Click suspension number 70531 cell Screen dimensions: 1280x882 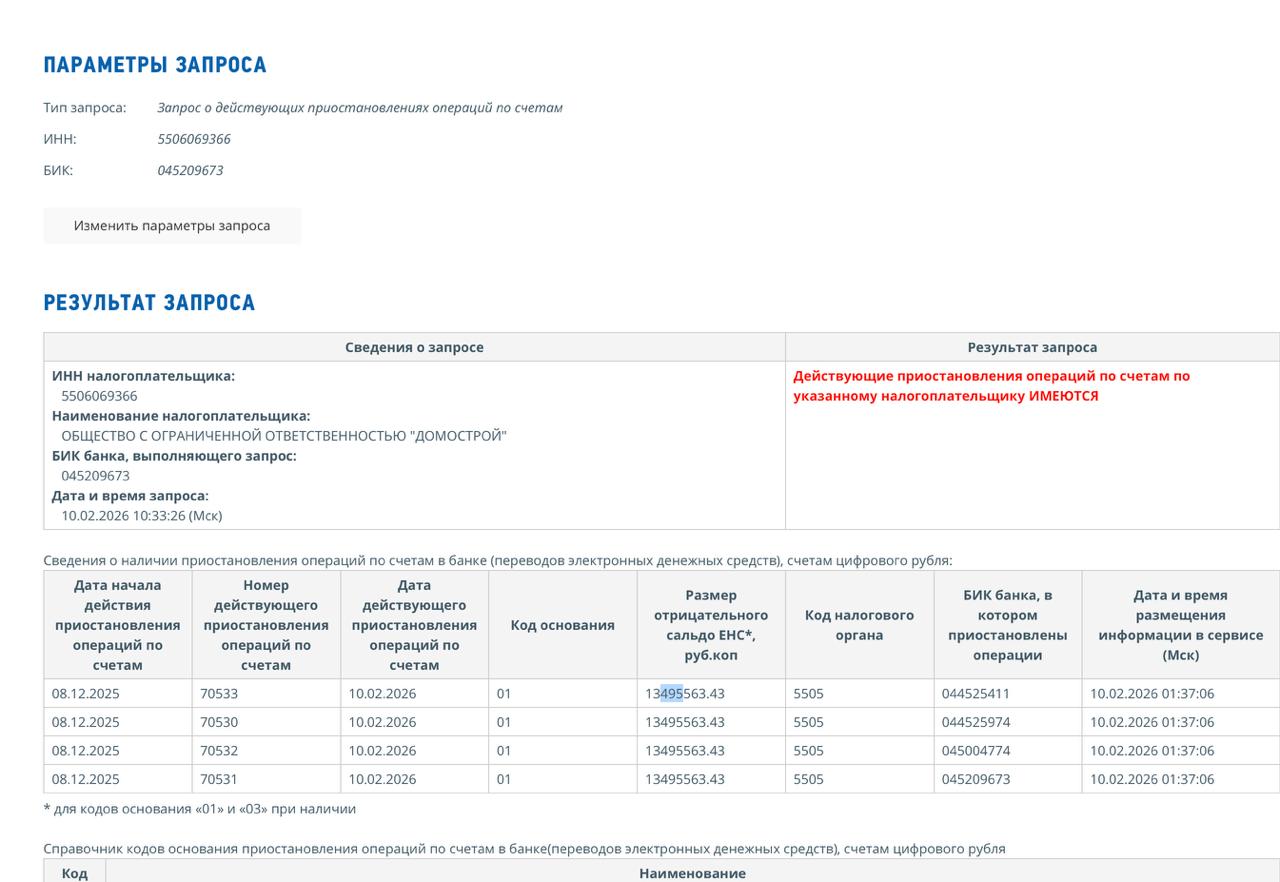coord(219,779)
